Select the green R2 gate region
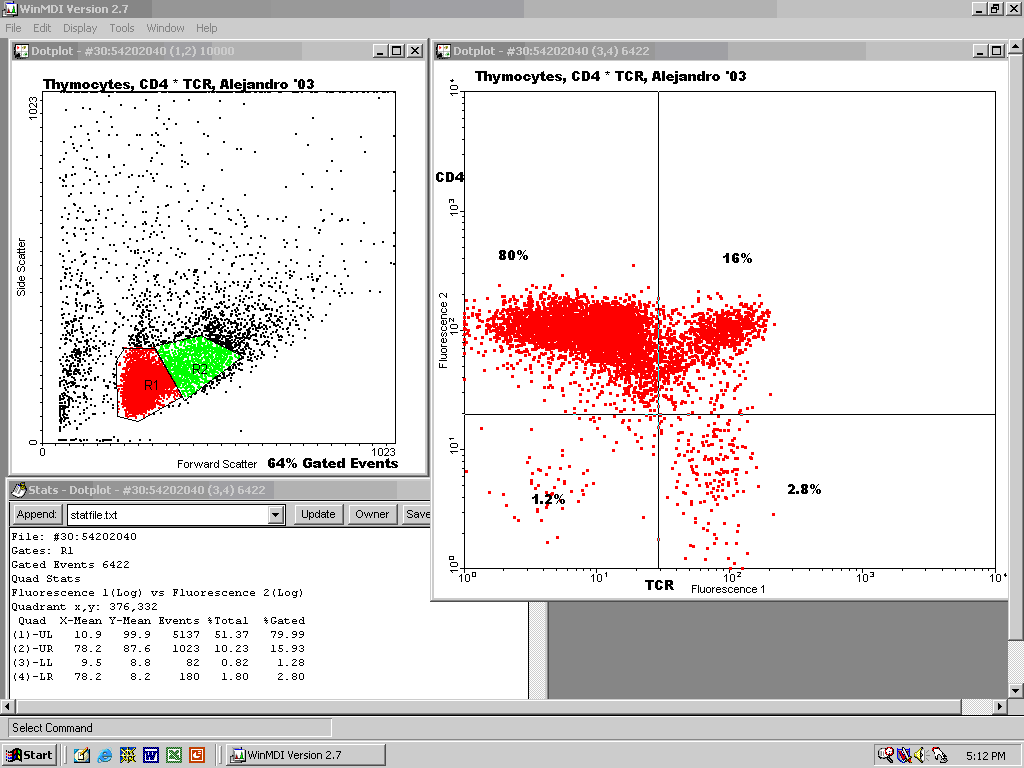Viewport: 1024px width, 768px height. click(200, 367)
